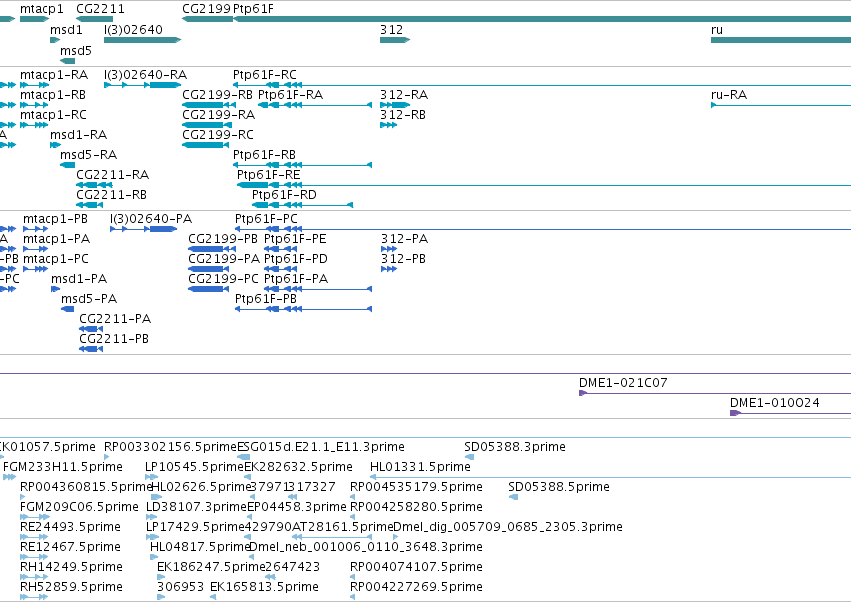Click the RP004074107.5prime EST label
The image size is (851, 602).
(416, 568)
